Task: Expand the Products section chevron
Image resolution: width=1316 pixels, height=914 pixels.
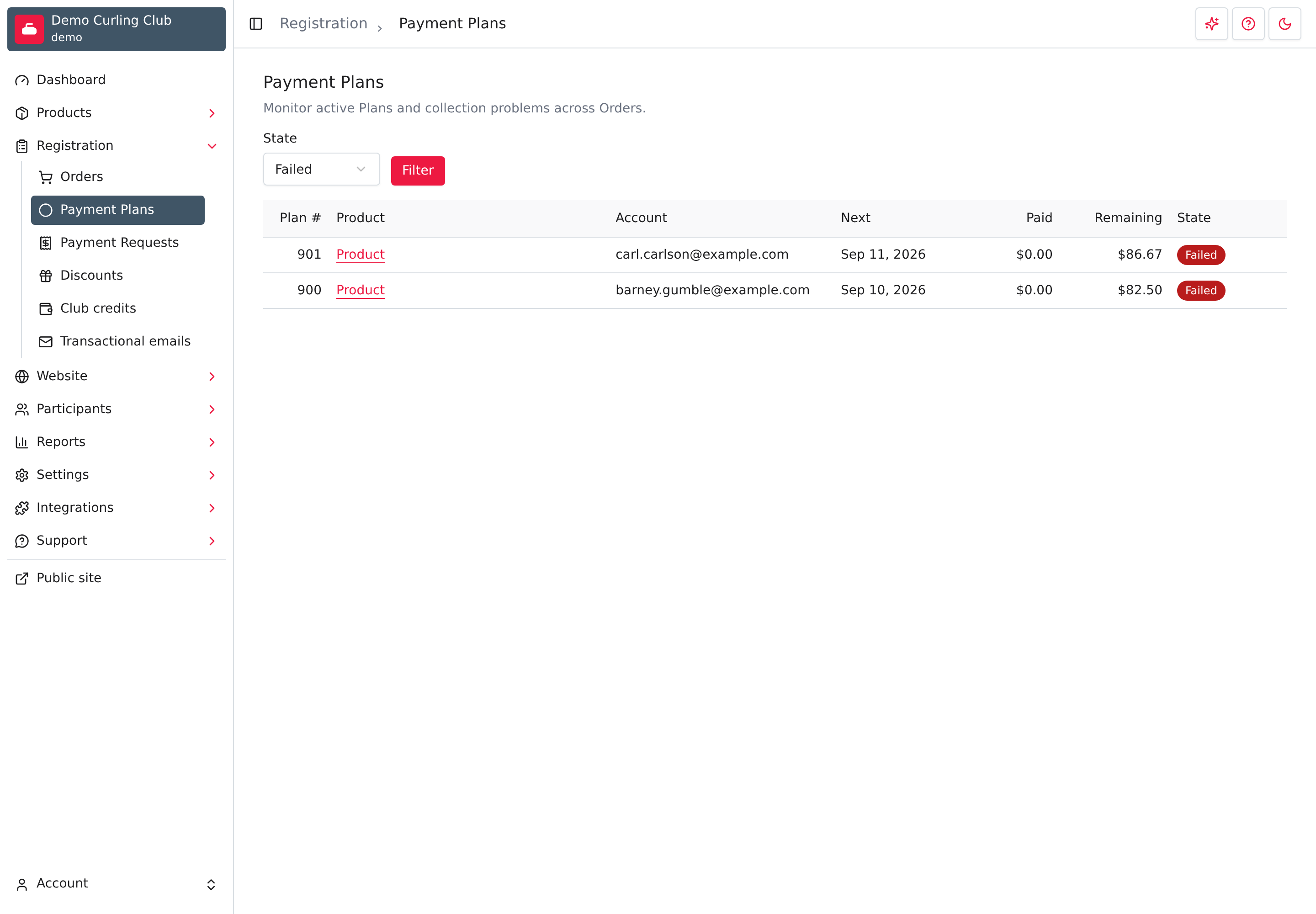Action: coord(212,113)
